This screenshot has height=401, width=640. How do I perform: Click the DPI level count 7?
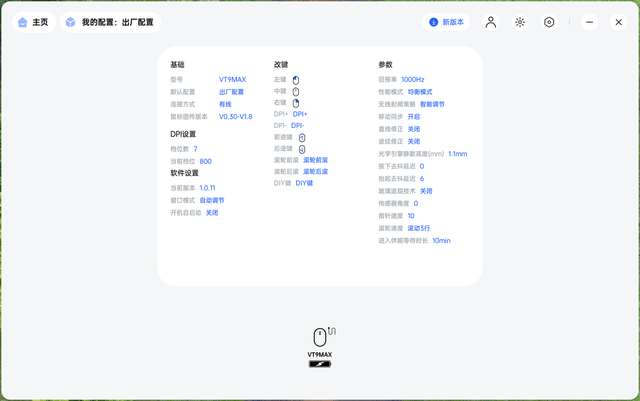(x=196, y=149)
